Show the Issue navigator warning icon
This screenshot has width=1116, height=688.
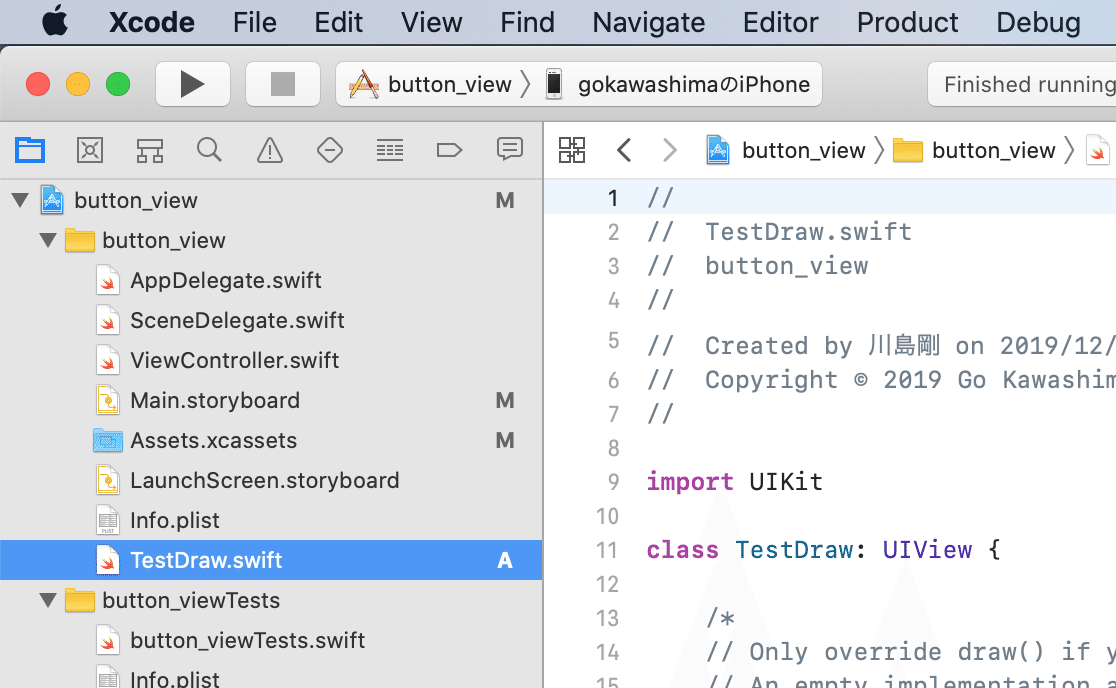[x=270, y=150]
